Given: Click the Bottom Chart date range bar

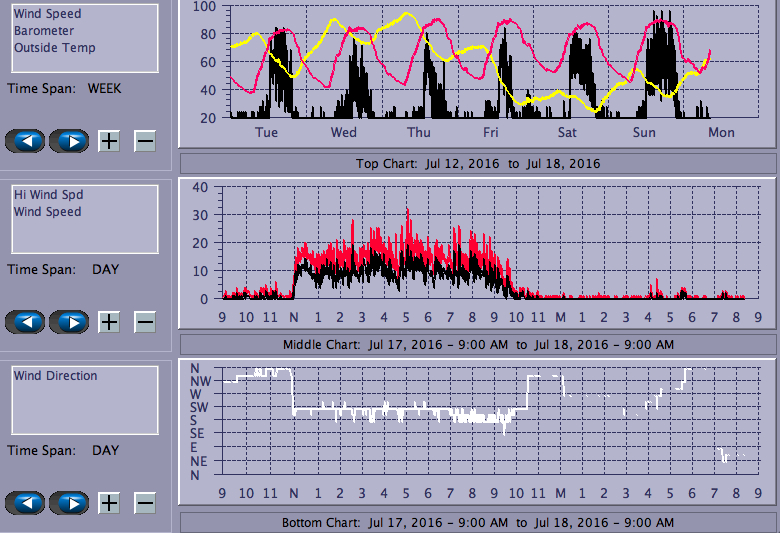Looking at the screenshot, I should pyautogui.click(x=478, y=523).
